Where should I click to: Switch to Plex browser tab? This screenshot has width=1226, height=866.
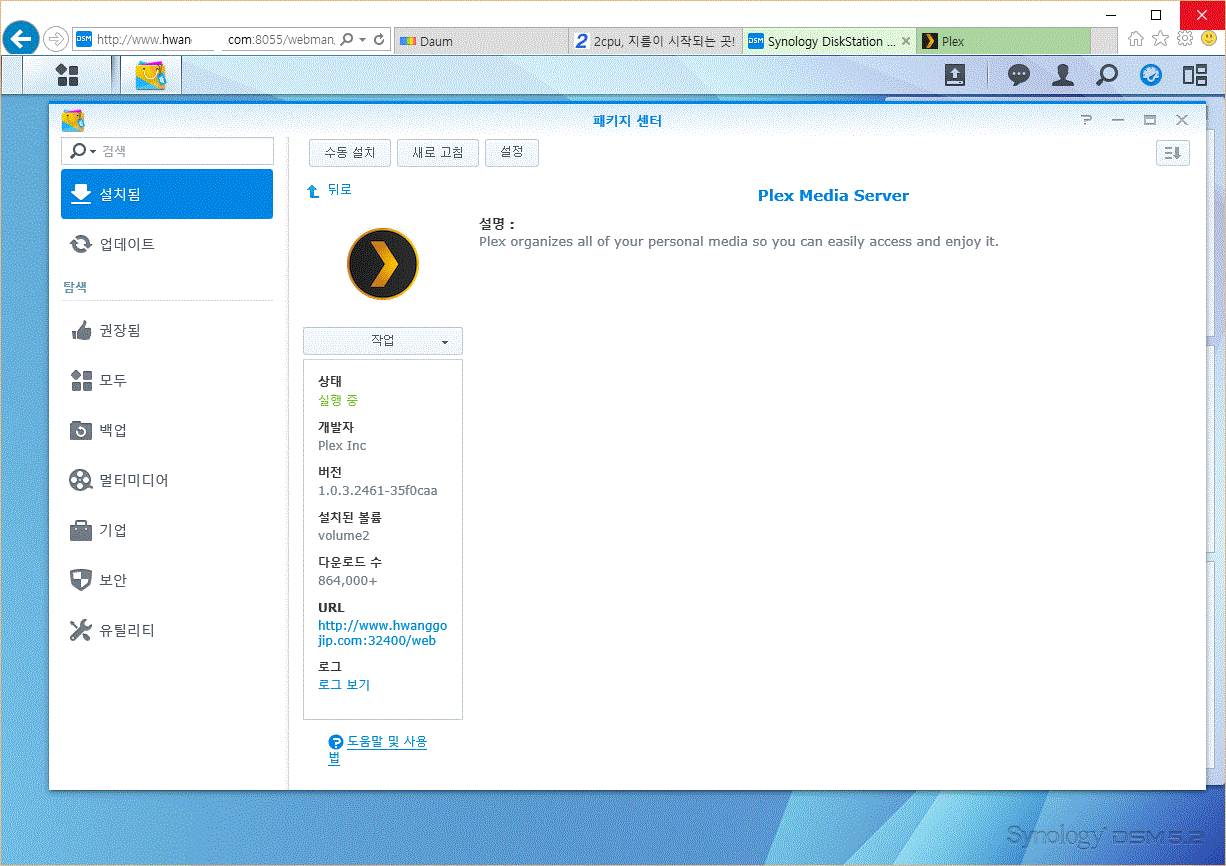tap(1004, 41)
